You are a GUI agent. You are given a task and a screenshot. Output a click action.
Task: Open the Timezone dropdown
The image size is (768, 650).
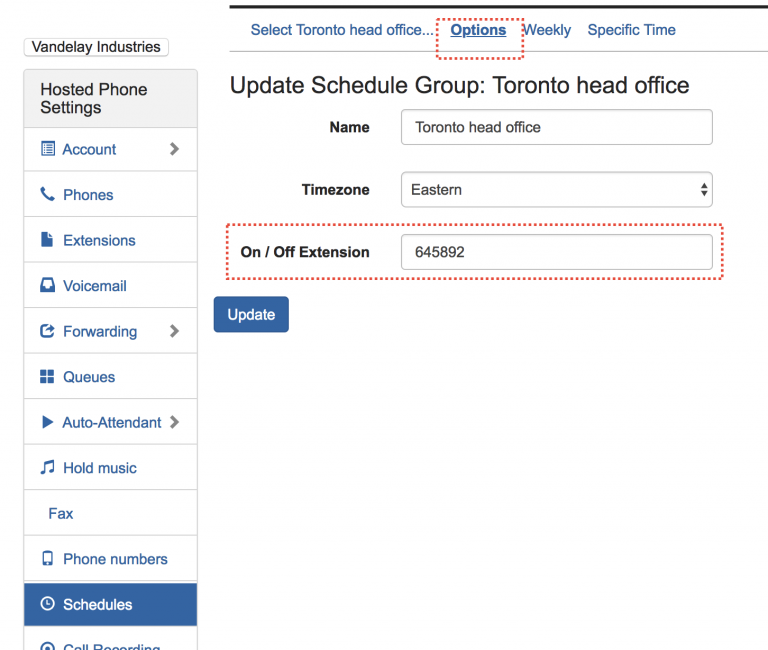coord(556,190)
